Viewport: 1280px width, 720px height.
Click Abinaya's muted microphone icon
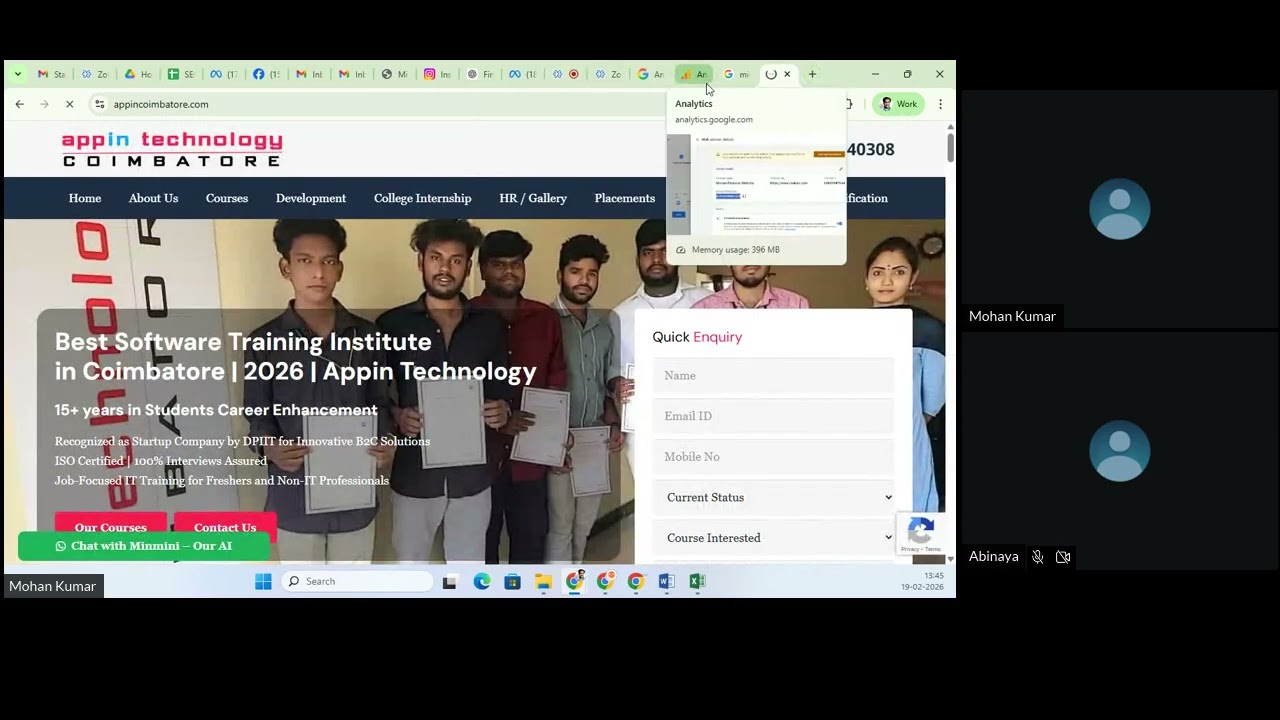coord(1038,557)
